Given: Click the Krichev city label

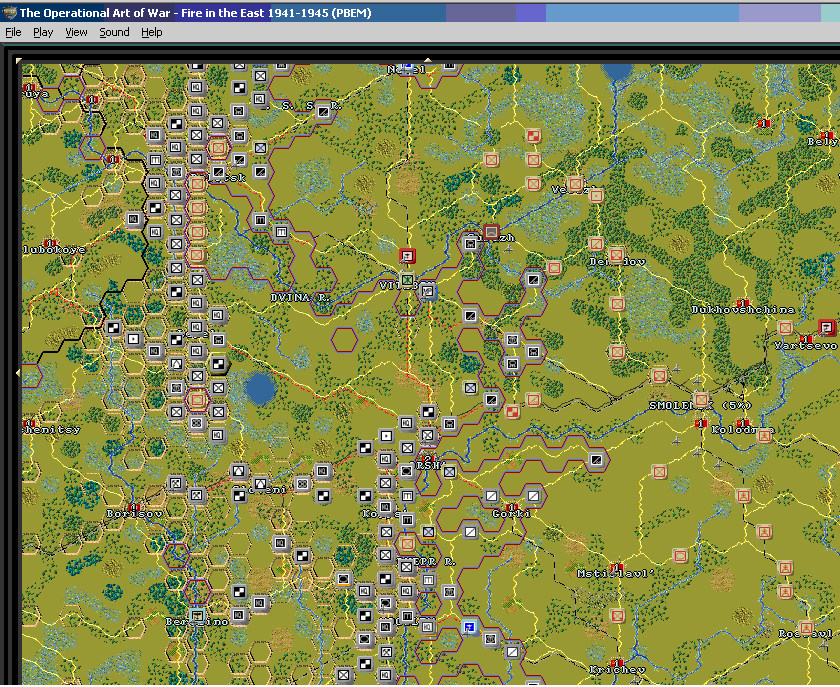Looking at the screenshot, I should click(x=617, y=669).
